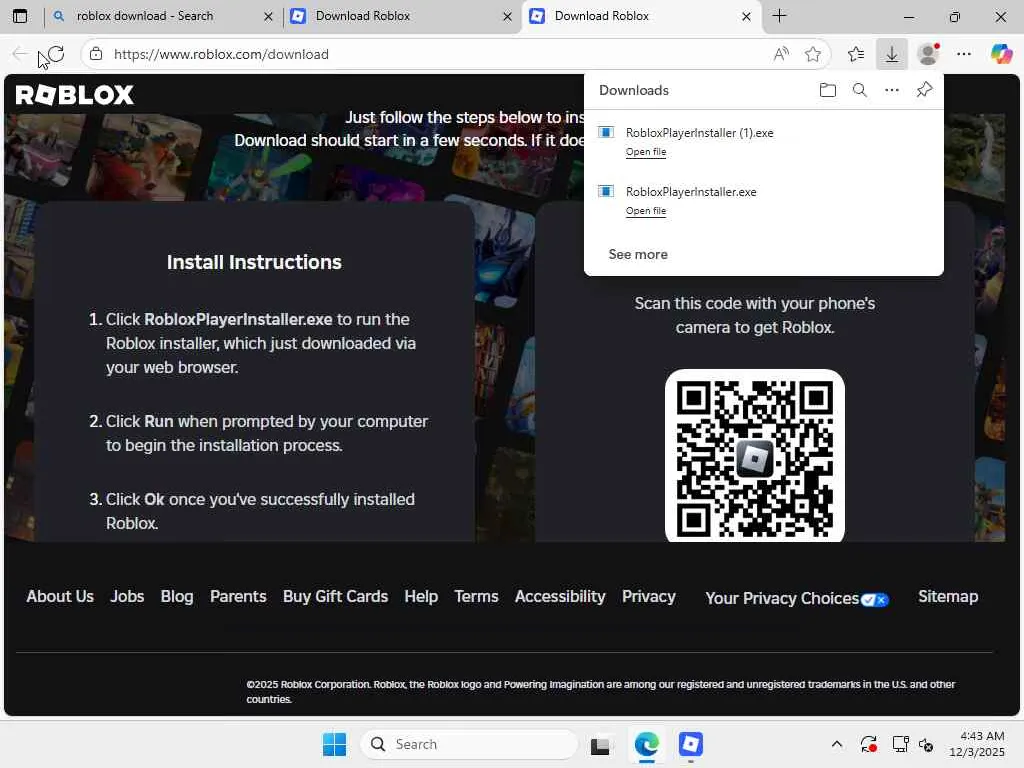Open the Favorites list icon

pyautogui.click(x=856, y=54)
